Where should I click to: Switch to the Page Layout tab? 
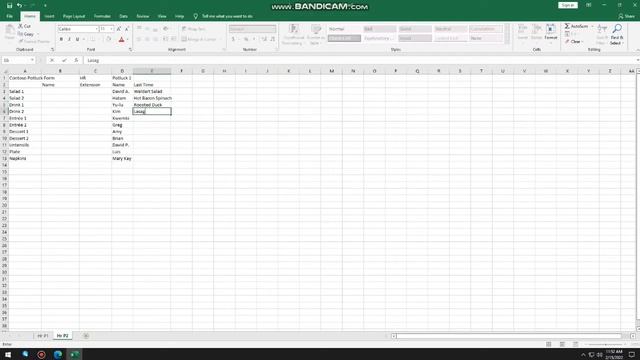pyautogui.click(x=74, y=16)
